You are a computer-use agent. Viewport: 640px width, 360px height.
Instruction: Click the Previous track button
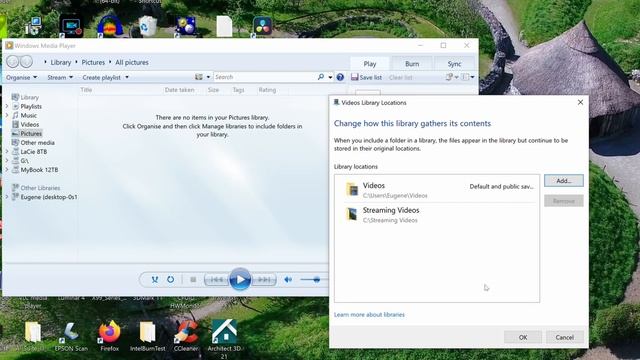216,280
